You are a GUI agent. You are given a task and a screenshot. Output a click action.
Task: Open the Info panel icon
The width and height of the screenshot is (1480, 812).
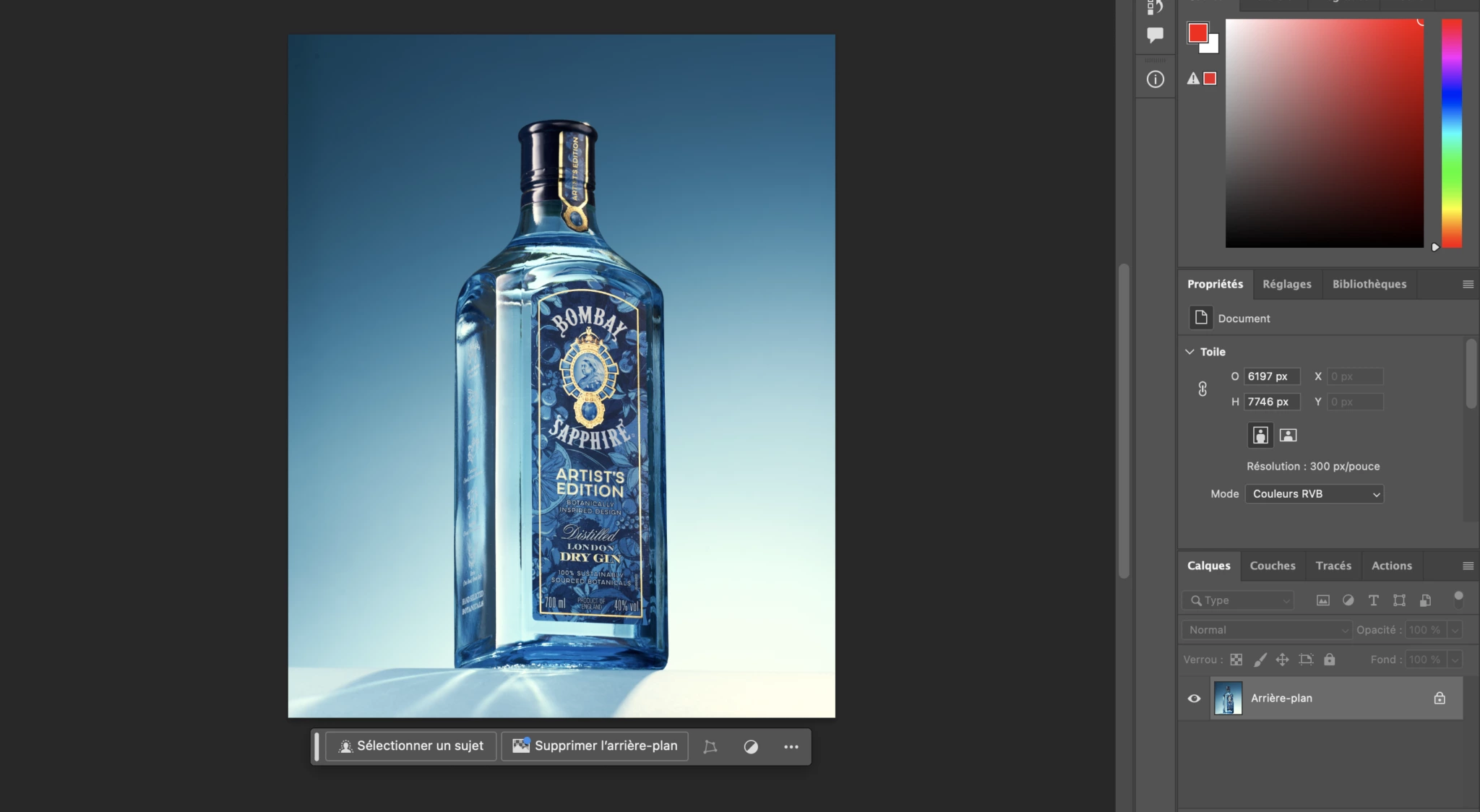[x=1155, y=79]
